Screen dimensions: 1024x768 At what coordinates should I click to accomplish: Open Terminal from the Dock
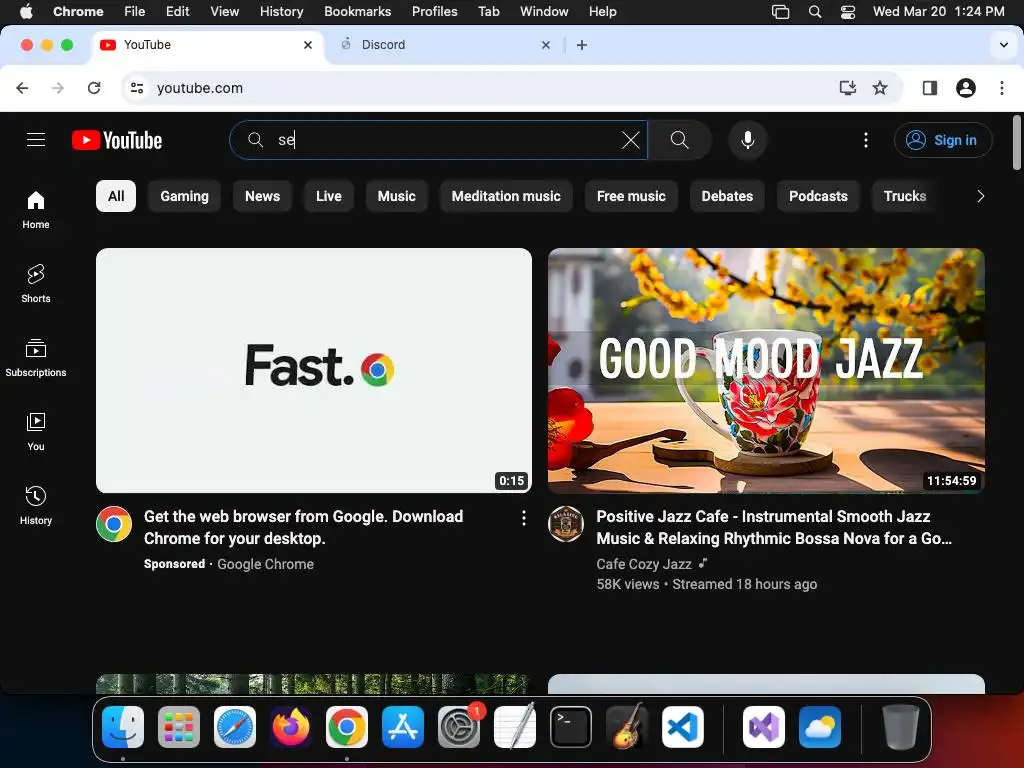click(571, 726)
